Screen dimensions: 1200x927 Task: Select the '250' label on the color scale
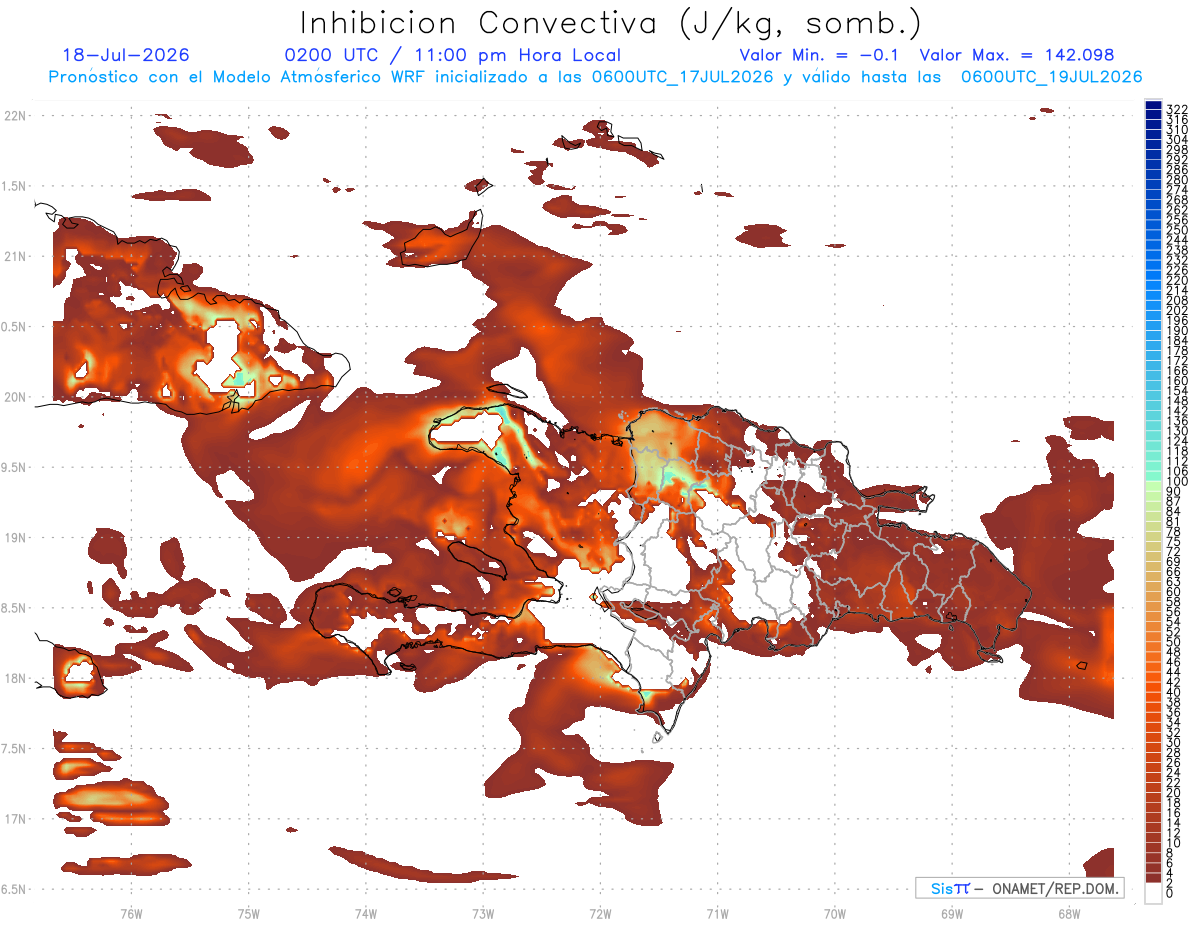pyautogui.click(x=1177, y=229)
